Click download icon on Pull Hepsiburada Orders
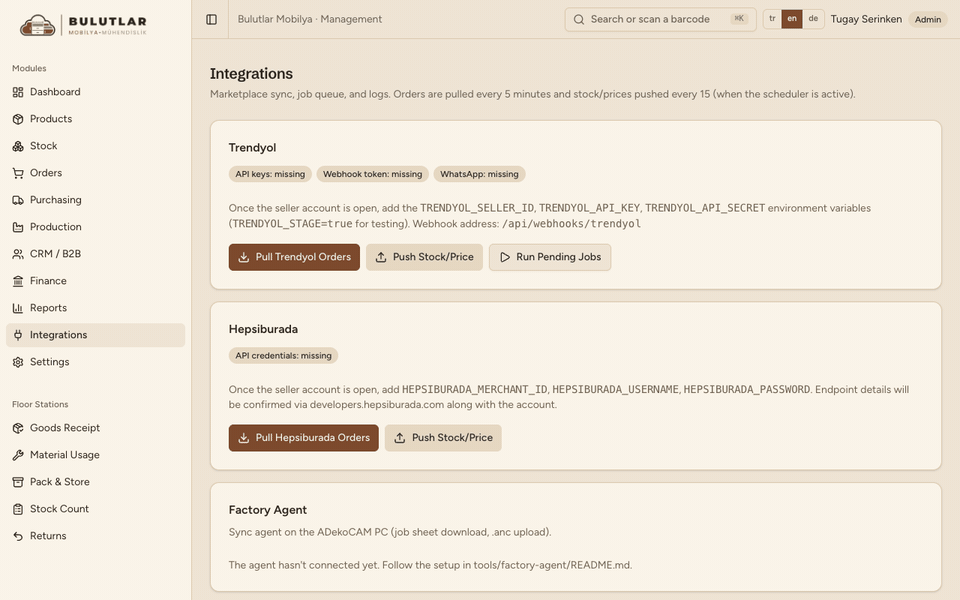960x600 pixels. [243, 438]
